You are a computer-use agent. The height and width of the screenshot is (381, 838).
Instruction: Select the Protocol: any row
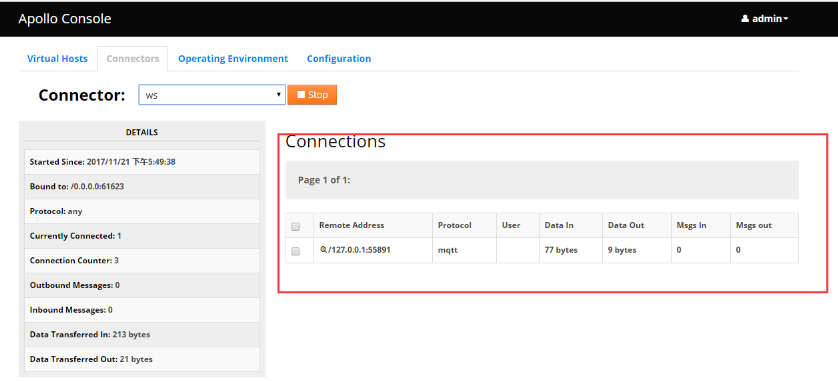pyautogui.click(x=142, y=211)
